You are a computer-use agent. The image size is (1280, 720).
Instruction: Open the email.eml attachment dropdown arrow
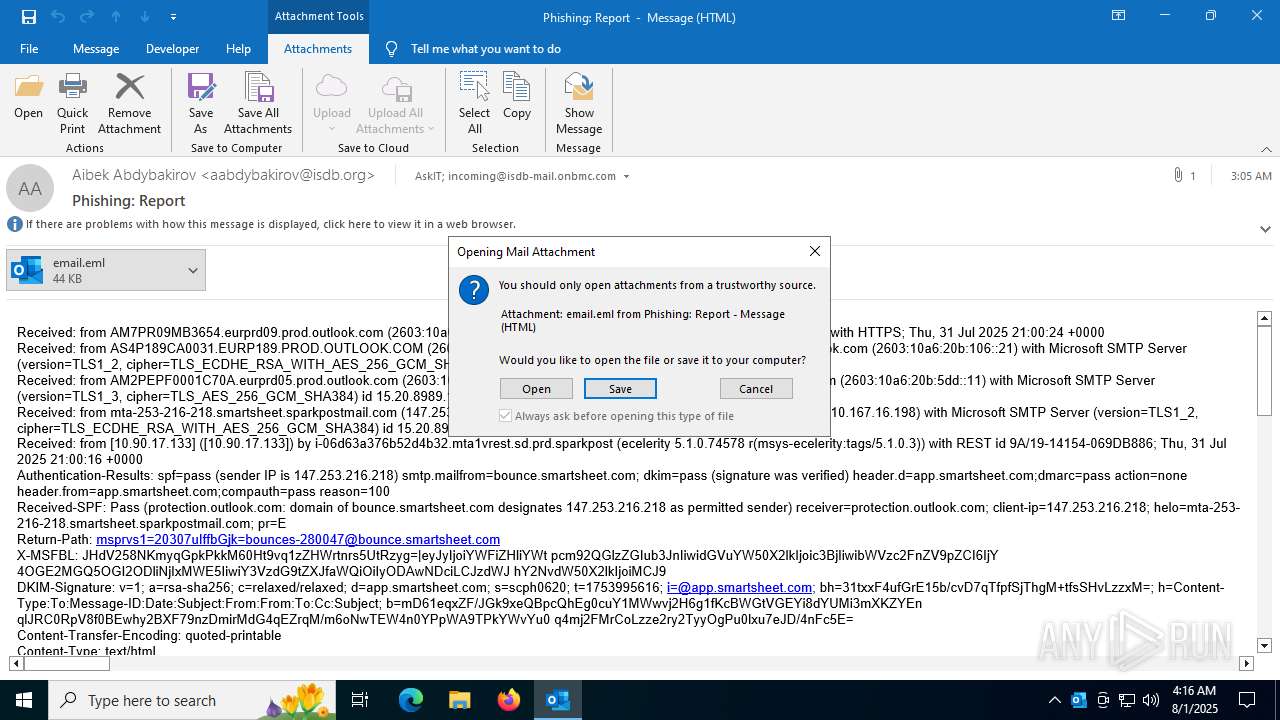(x=193, y=270)
